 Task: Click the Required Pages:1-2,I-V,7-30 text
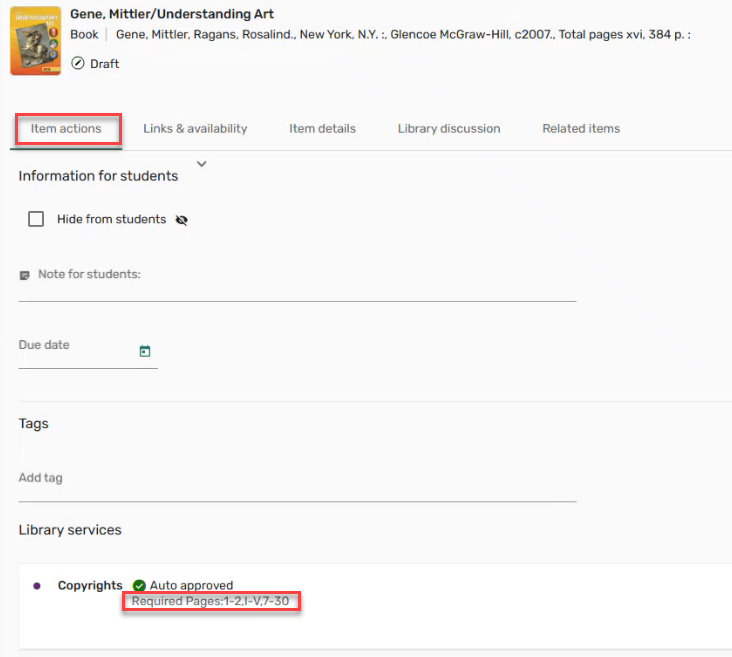coord(210,601)
